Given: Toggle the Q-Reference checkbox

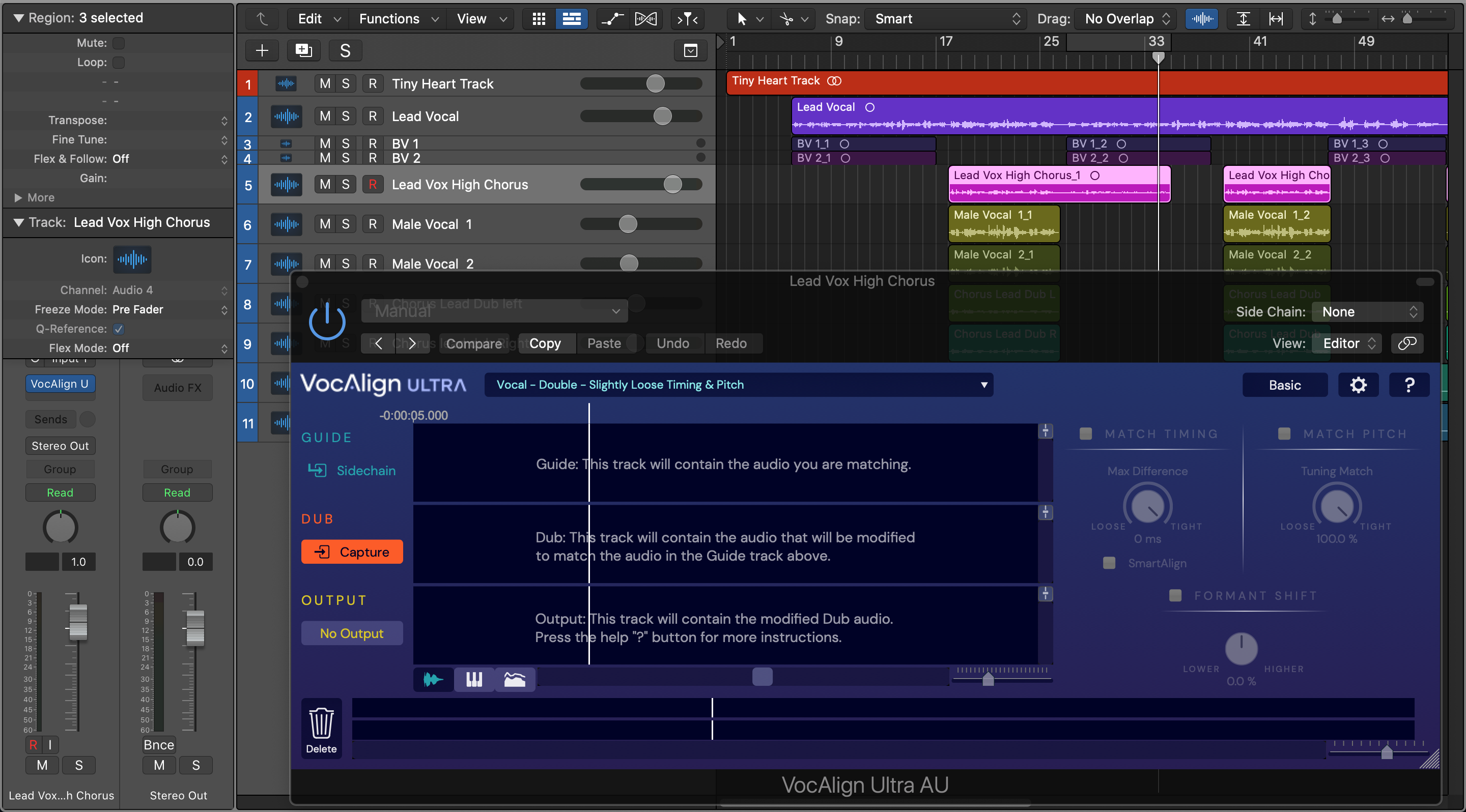Looking at the screenshot, I should coord(119,329).
